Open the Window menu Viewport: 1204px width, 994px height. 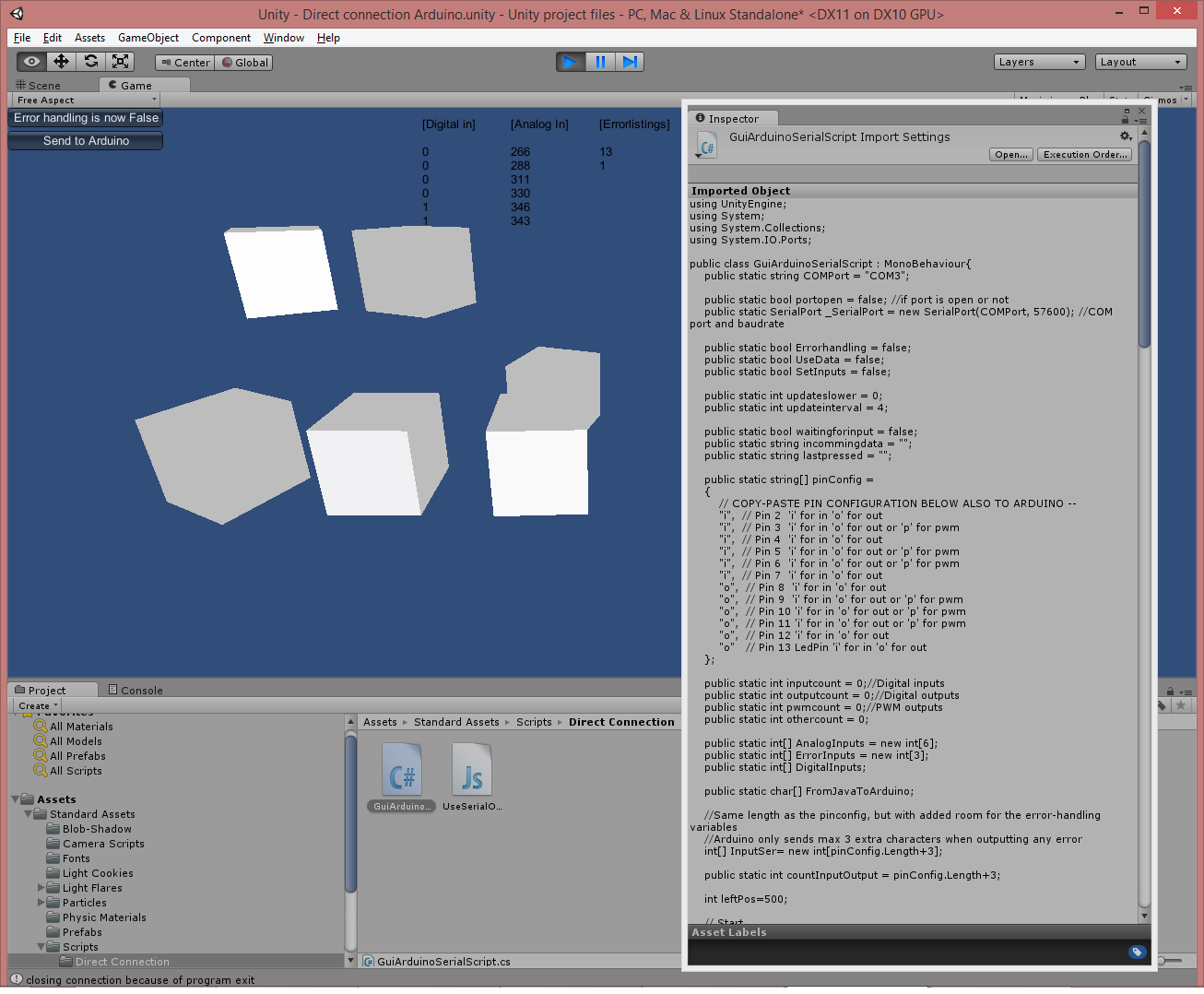click(284, 38)
